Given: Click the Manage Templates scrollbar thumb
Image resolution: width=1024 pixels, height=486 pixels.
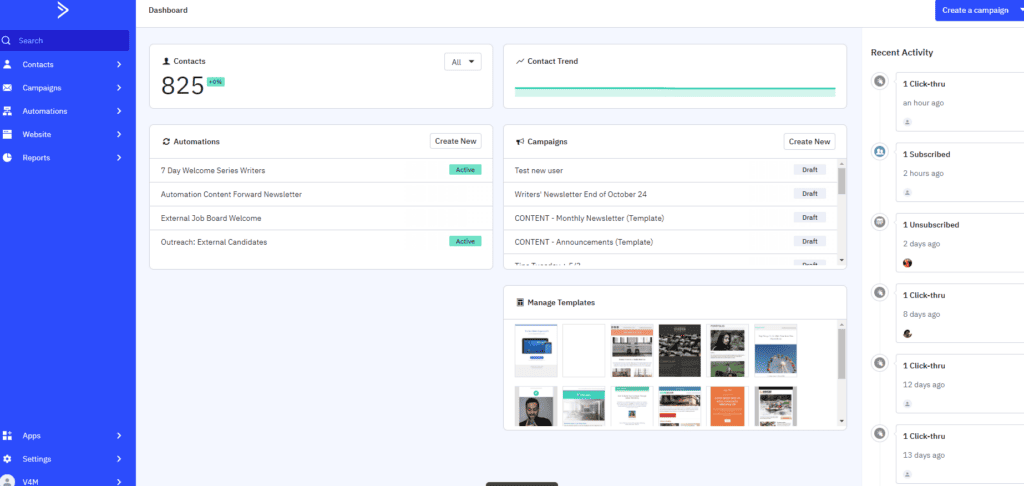Looking at the screenshot, I should [842, 354].
